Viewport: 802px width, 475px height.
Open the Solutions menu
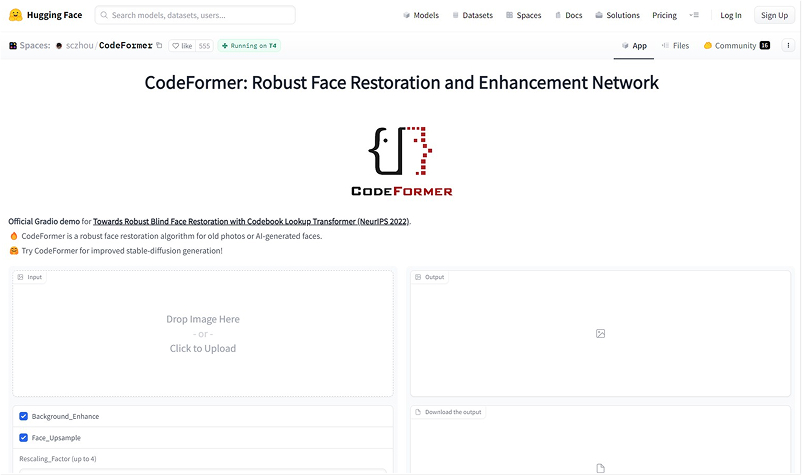coord(617,15)
